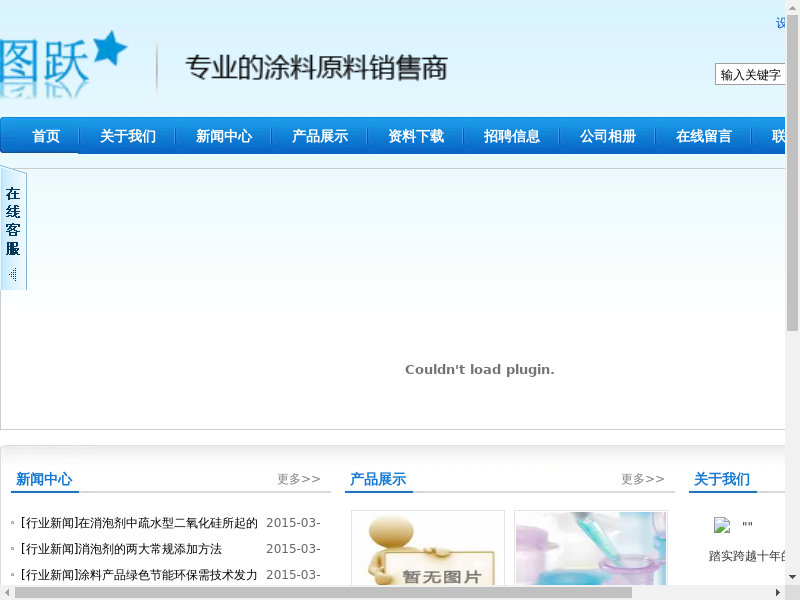
Task: Open the 产品展示 section heading
Action: coord(378,479)
